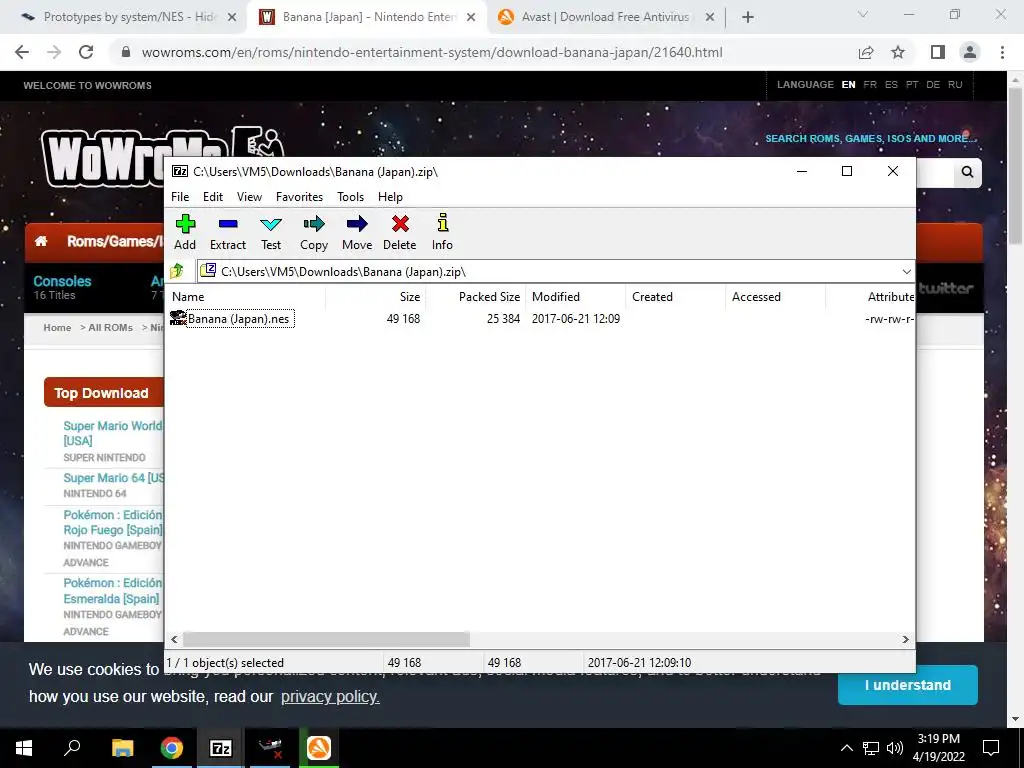Viewport: 1024px width, 768px height.
Task: Open Super Mario 64 top download link
Action: tap(114, 477)
